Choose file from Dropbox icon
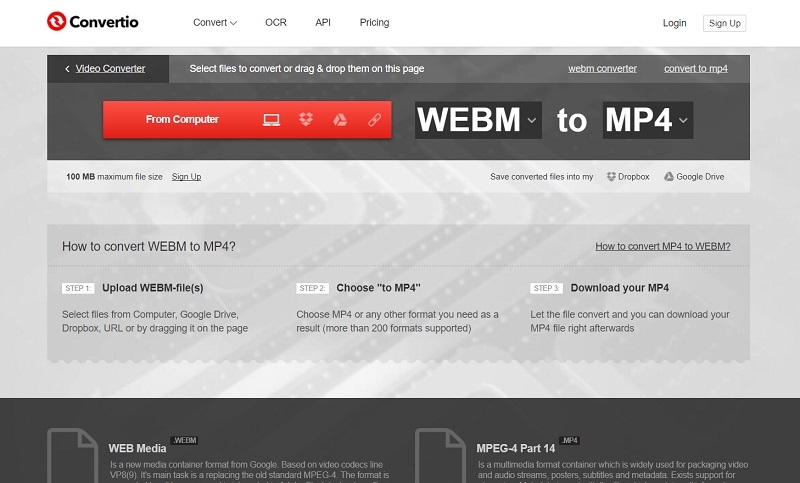Viewport: 800px width, 483px height. [306, 119]
